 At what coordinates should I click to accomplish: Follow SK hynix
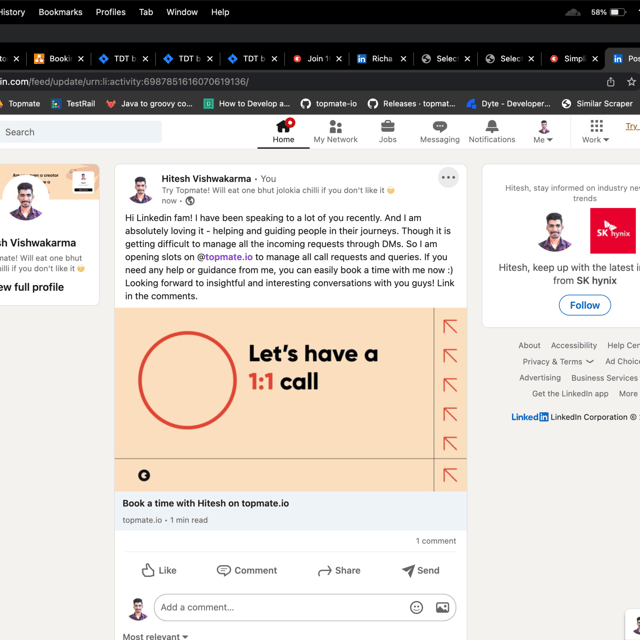(584, 305)
